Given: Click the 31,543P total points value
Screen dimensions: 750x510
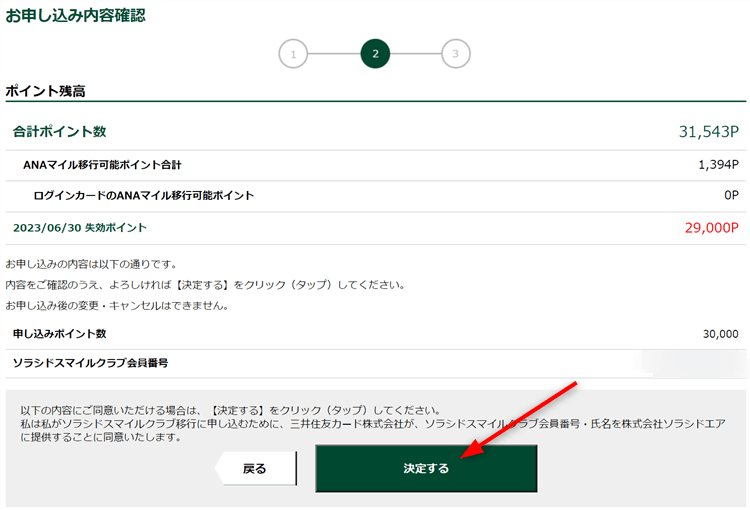Looking at the screenshot, I should (708, 132).
